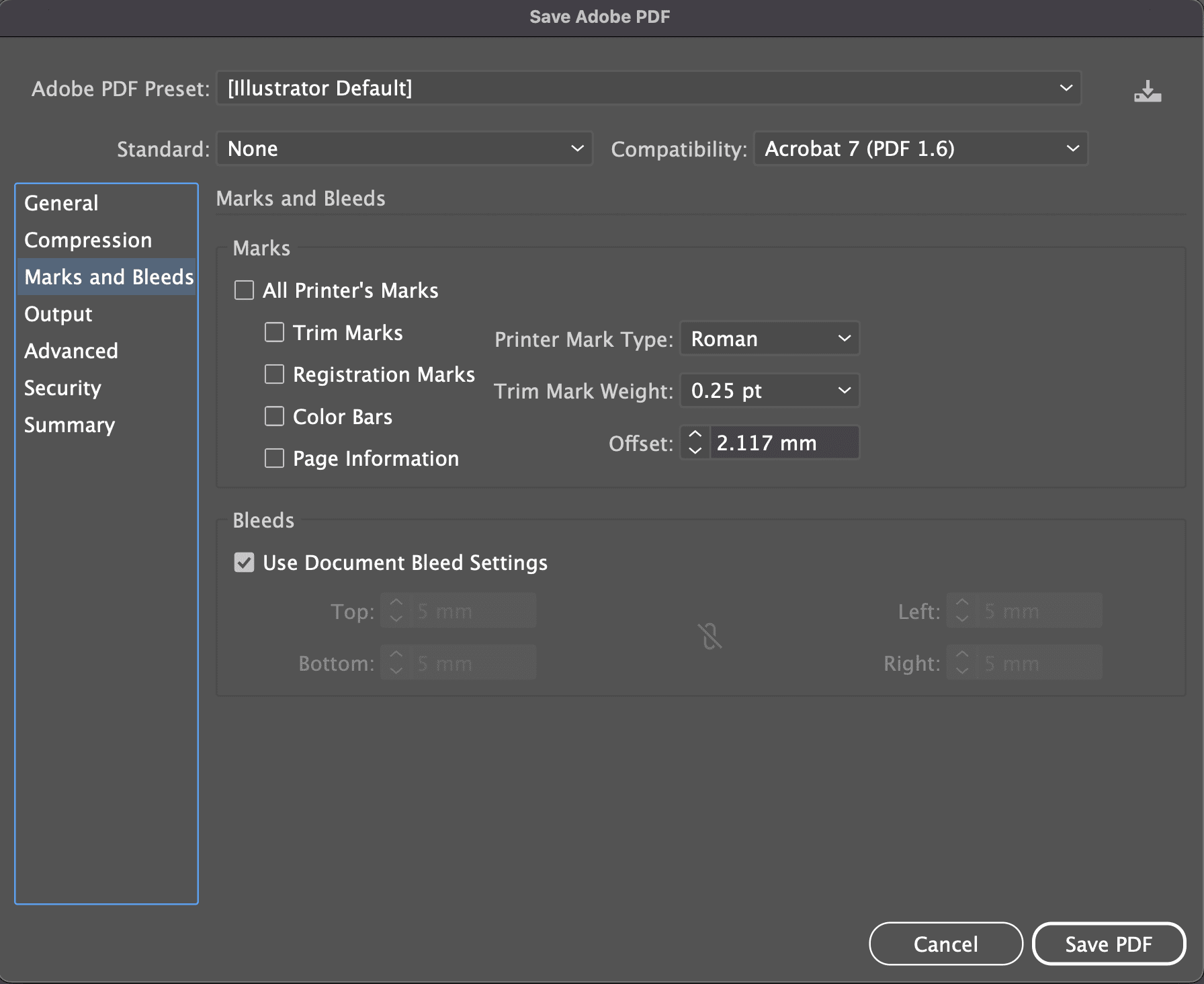
Task: Click Right bleed stepper down arrow
Action: pos(962,671)
